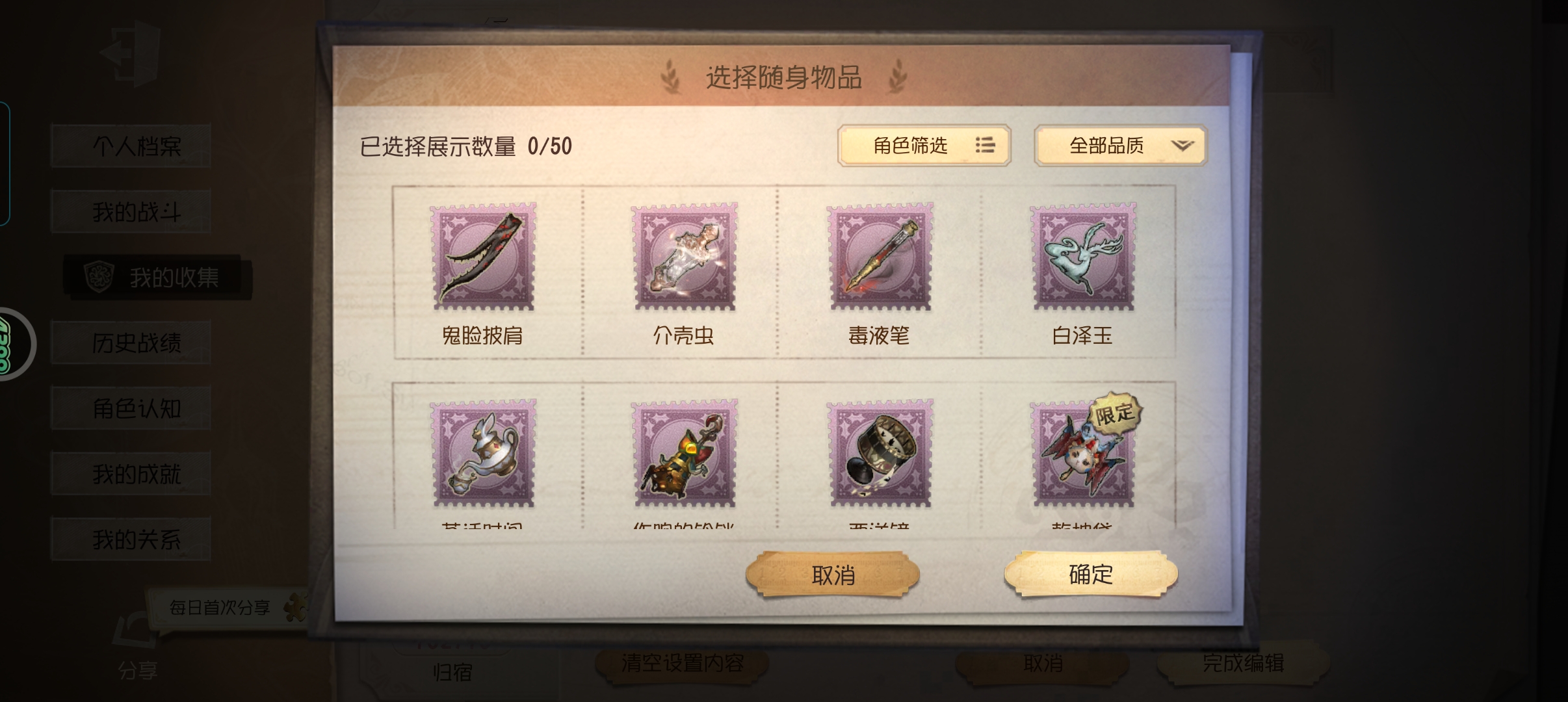Image resolution: width=1568 pixels, height=702 pixels.
Task: Select the drum-shaped accessory stamp
Action: [x=880, y=453]
